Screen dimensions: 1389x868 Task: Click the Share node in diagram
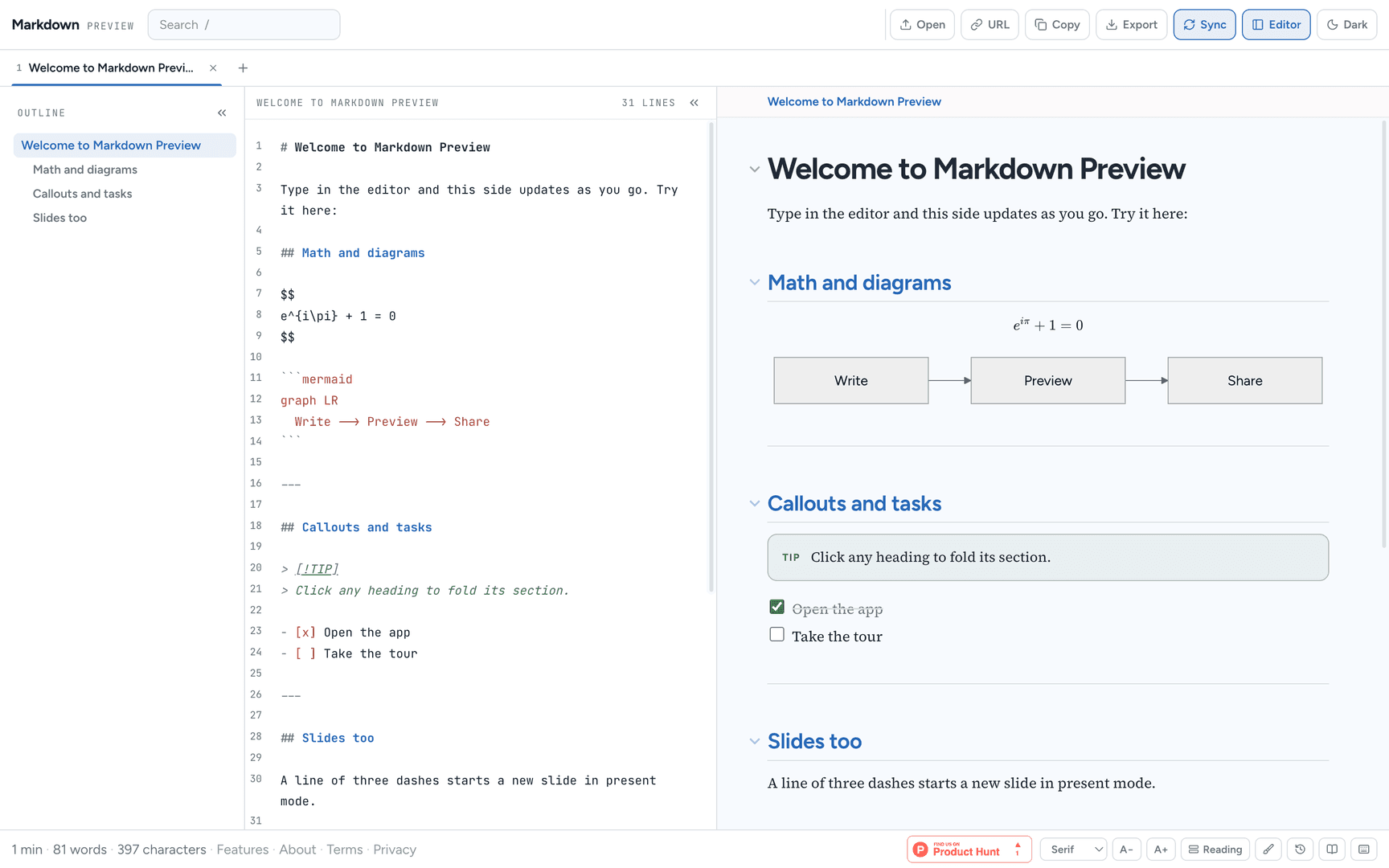(1245, 381)
